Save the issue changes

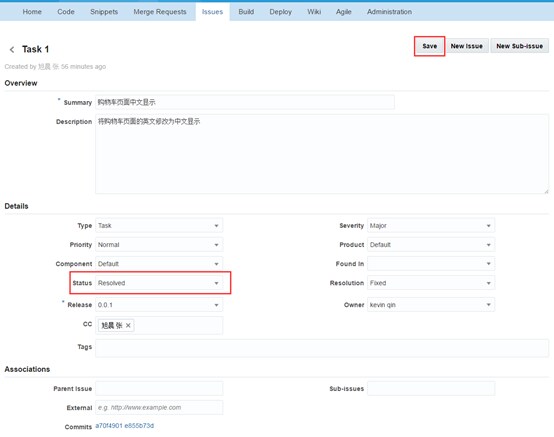pyautogui.click(x=429, y=46)
